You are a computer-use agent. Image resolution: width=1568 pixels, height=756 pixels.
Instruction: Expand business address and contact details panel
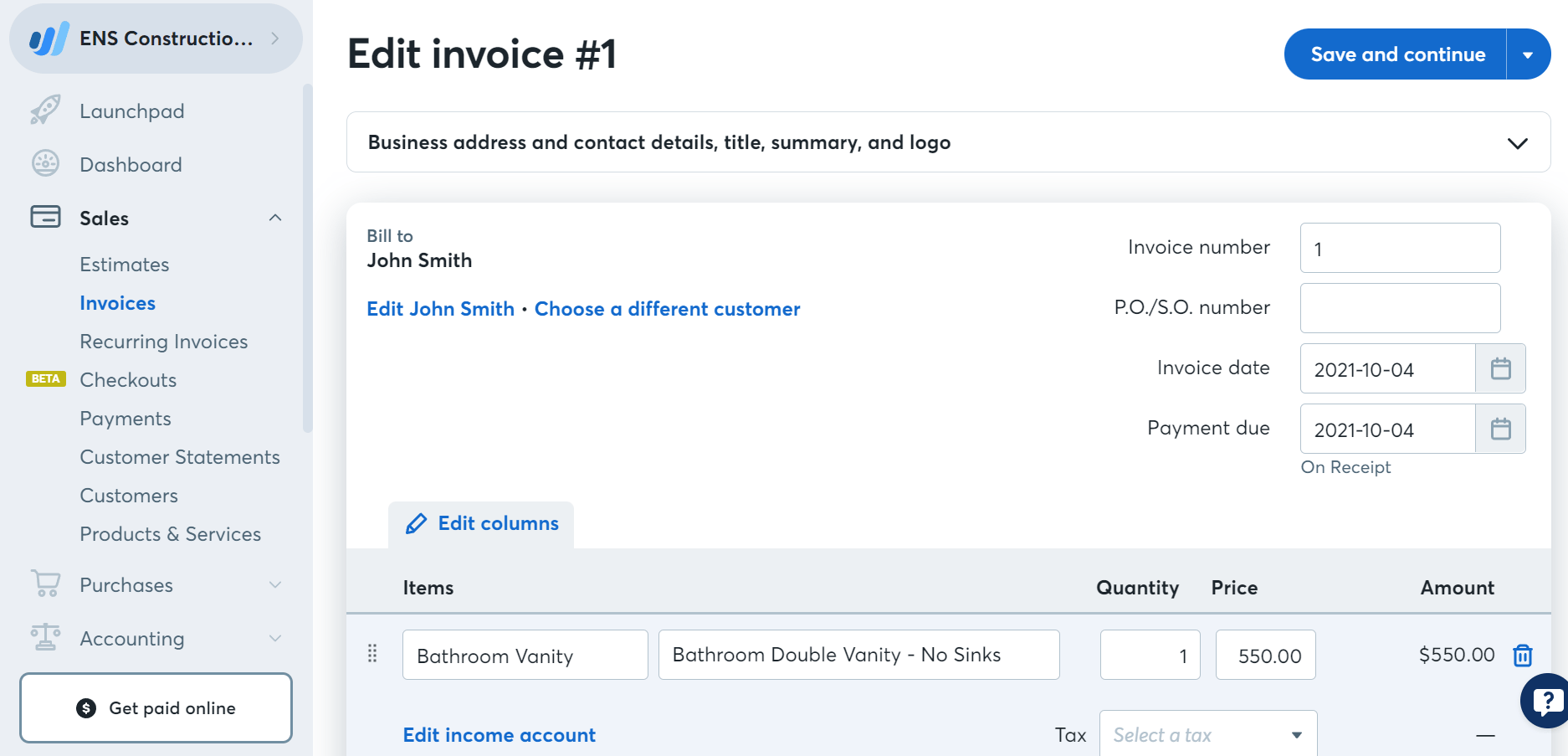1517,142
